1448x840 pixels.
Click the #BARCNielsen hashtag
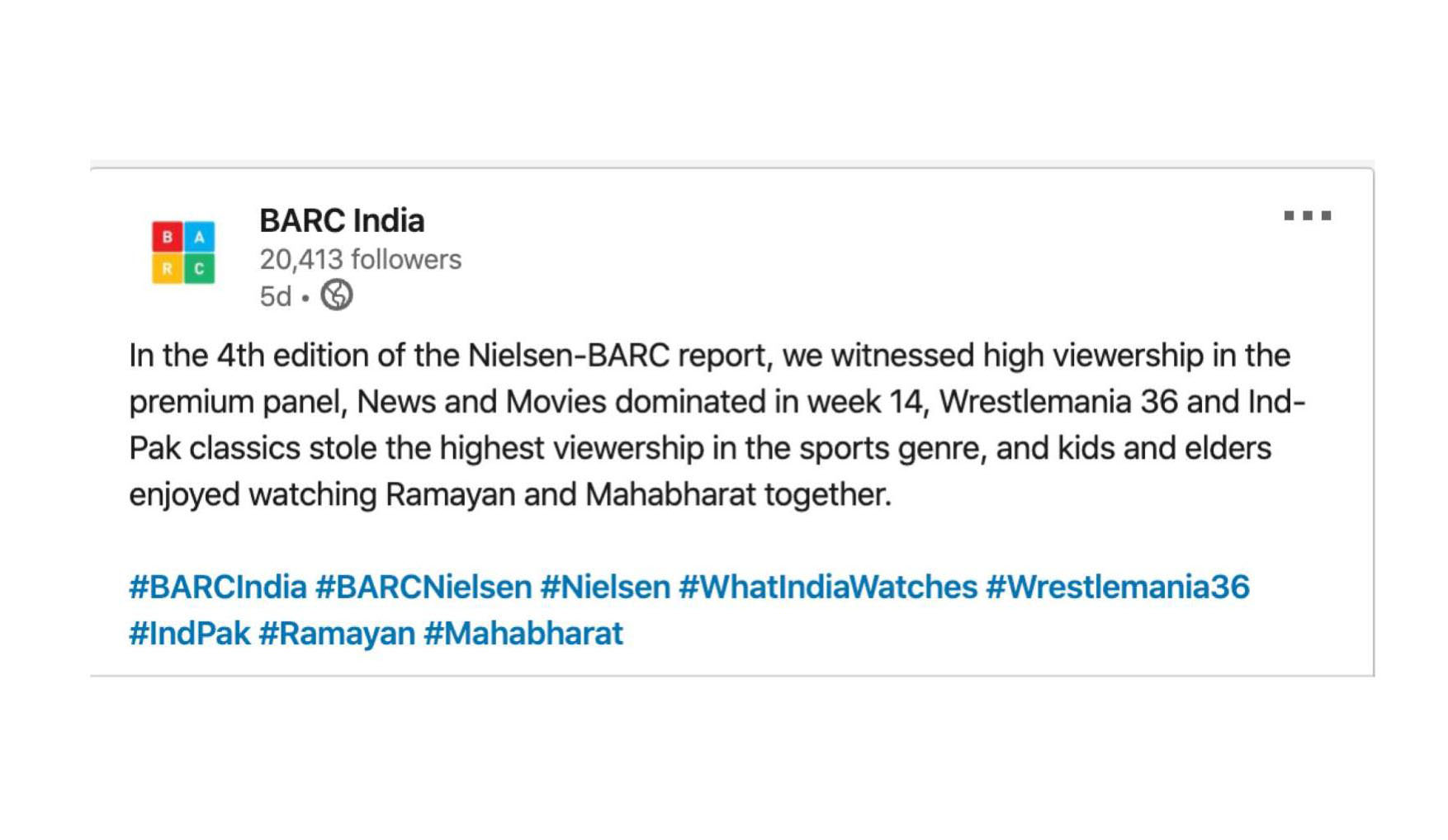(424, 587)
